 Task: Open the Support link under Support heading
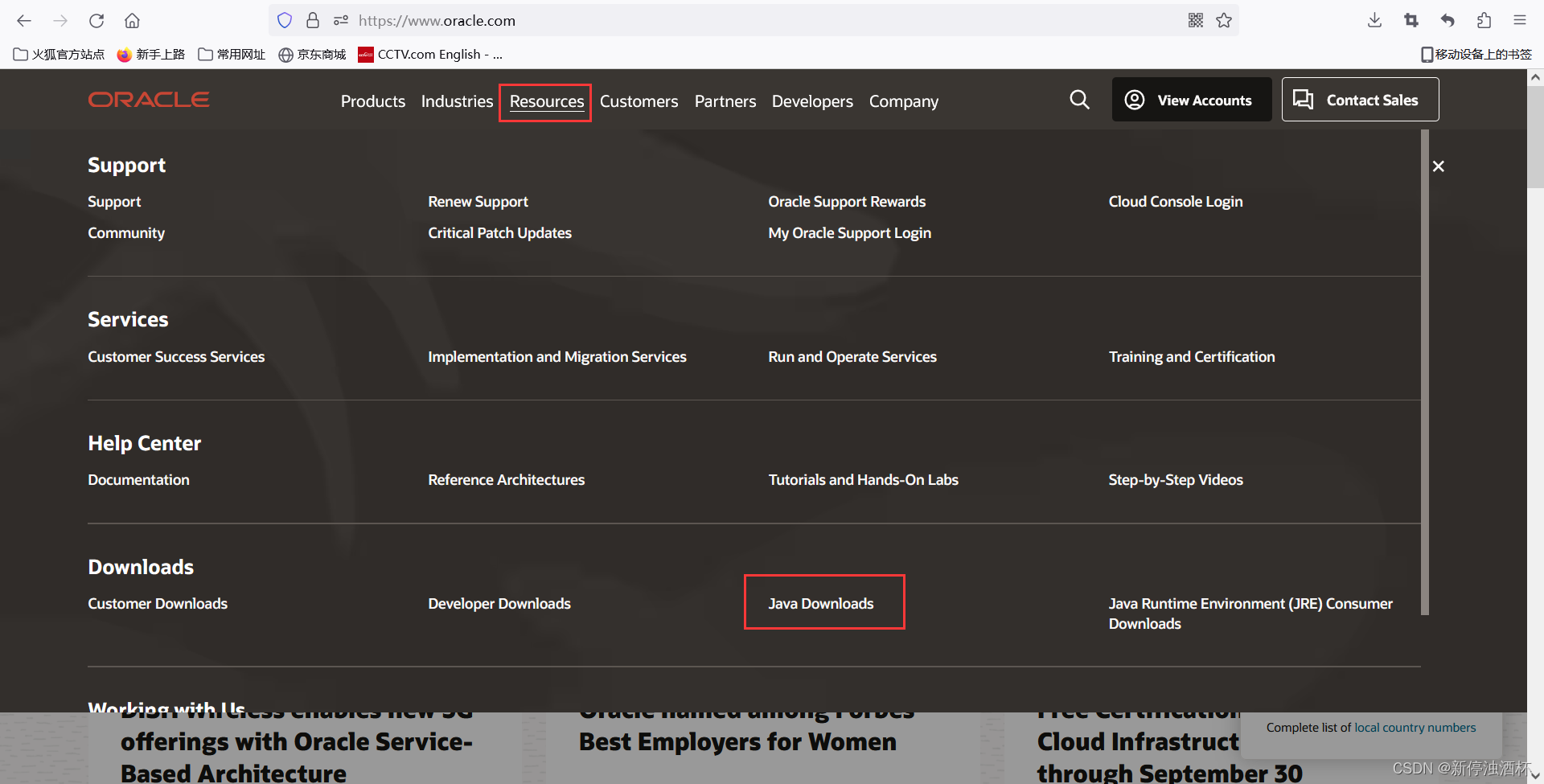(114, 202)
